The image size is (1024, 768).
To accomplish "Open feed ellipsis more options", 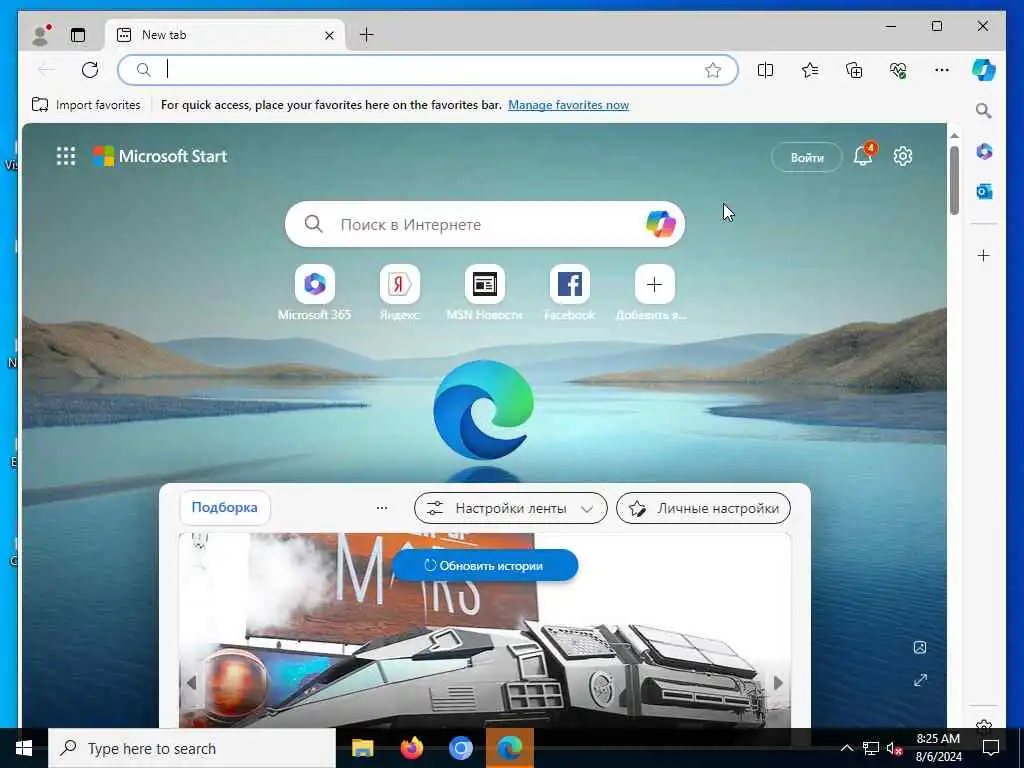I will click(x=382, y=507).
